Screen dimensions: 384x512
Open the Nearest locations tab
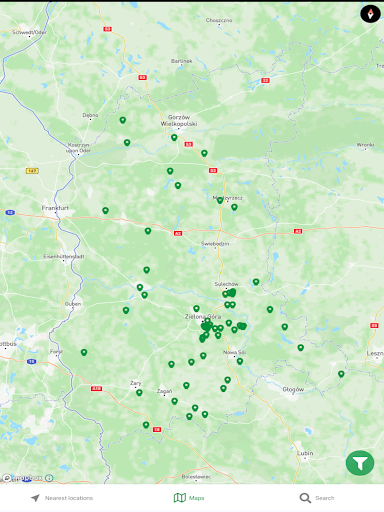click(62, 498)
